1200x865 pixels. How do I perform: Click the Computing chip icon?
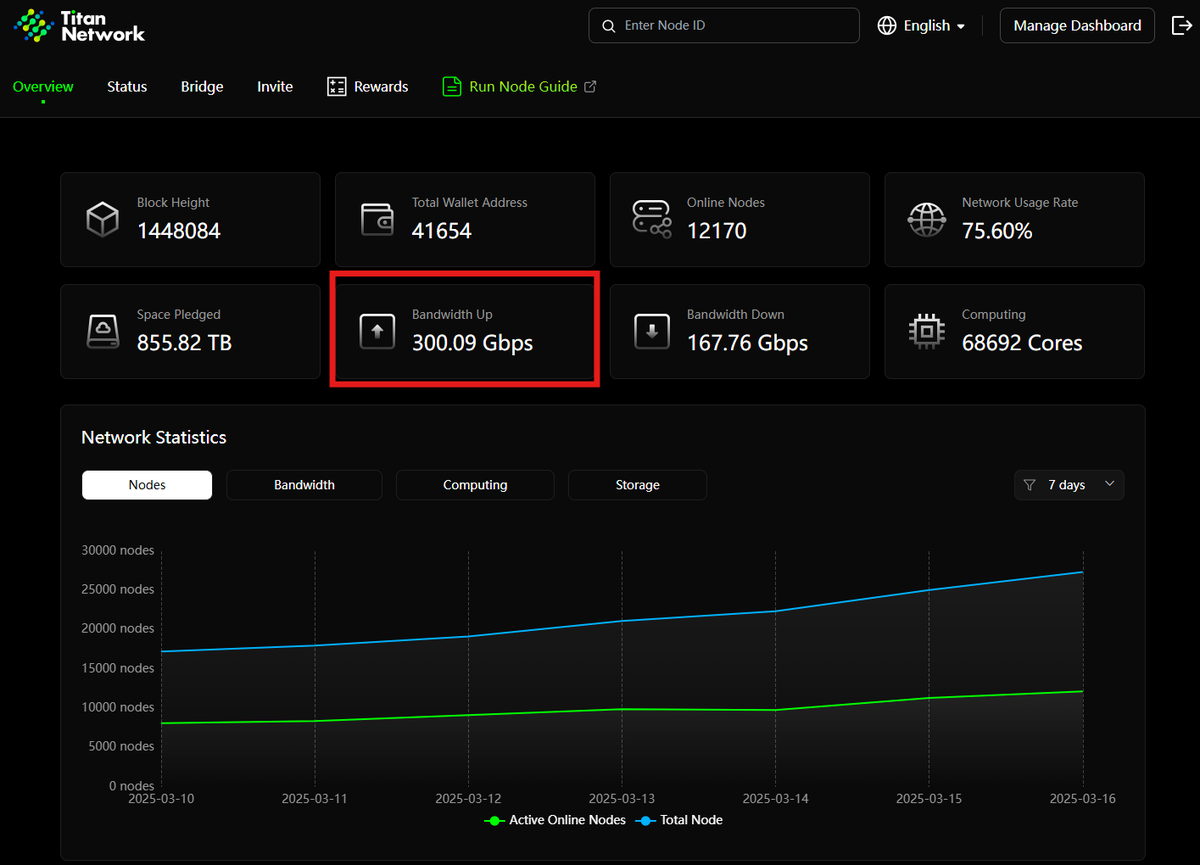coord(927,331)
